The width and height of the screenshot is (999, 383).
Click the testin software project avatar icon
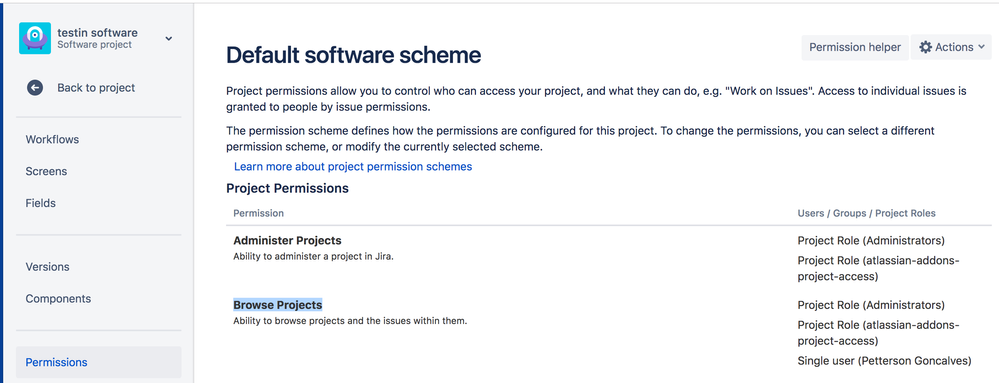pos(34,38)
